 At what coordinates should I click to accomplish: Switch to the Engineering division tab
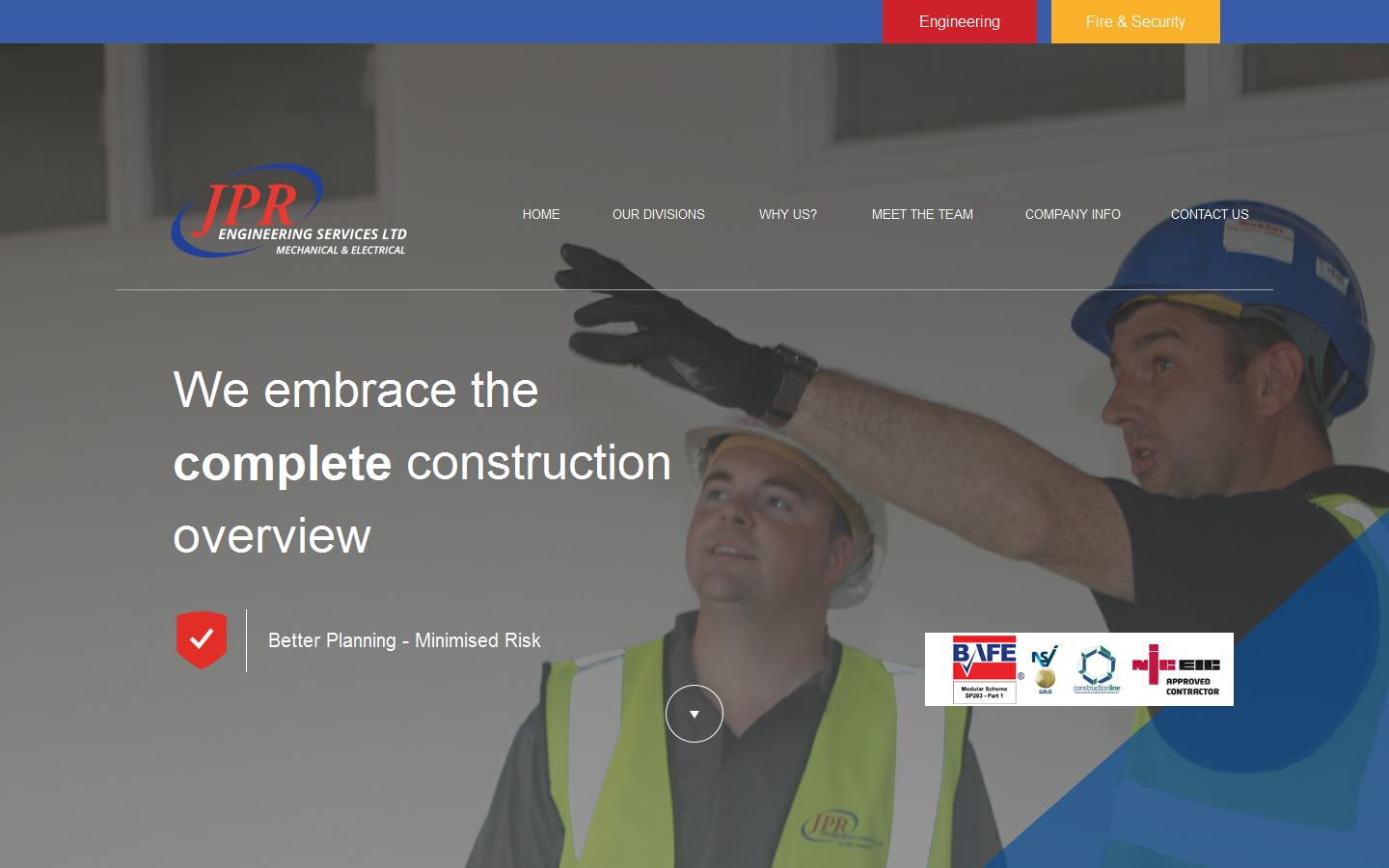pos(960,21)
